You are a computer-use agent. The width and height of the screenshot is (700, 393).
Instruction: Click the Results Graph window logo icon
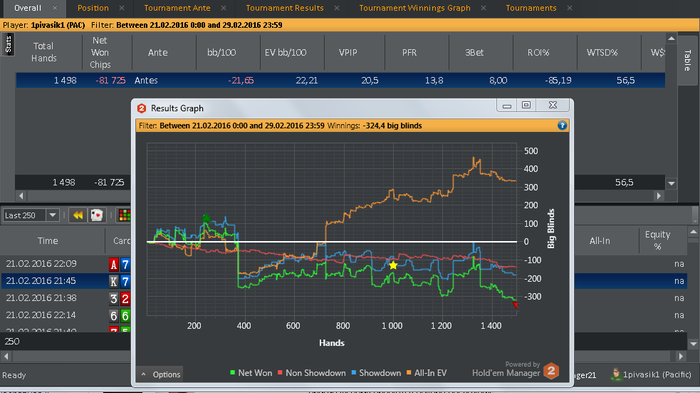point(142,108)
